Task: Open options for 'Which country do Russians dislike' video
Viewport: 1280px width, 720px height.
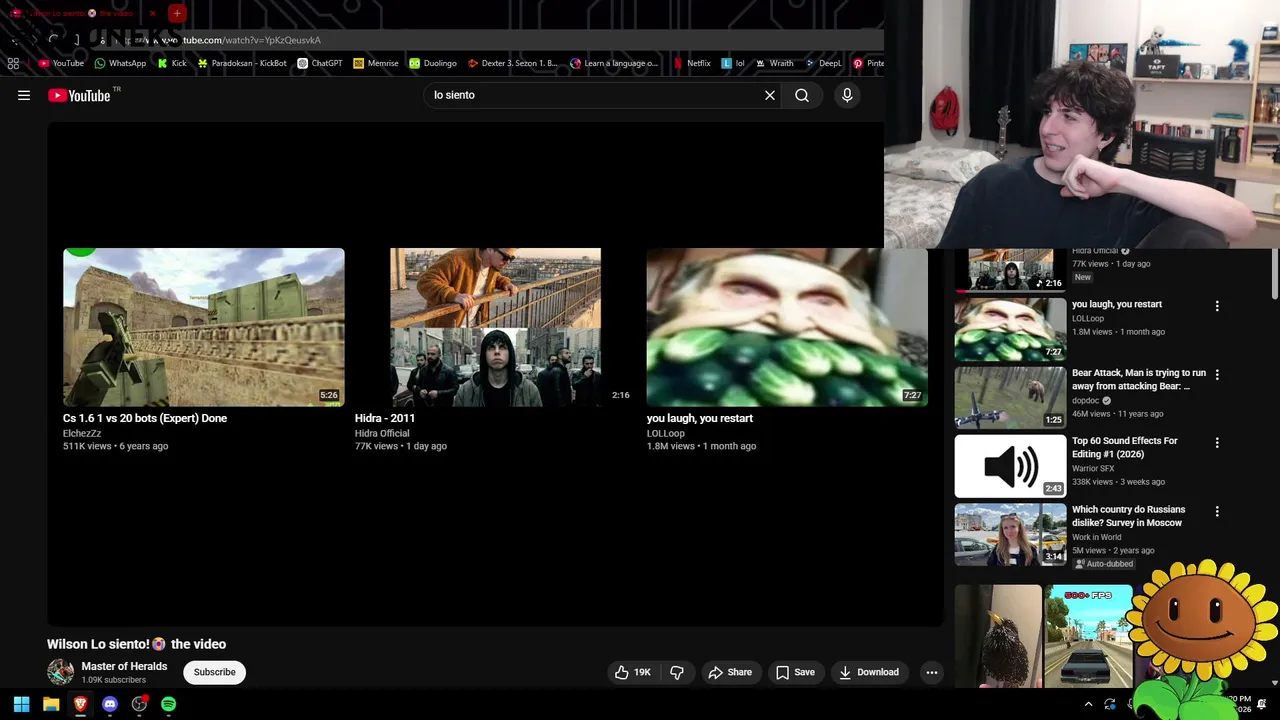Action: 1217,511
